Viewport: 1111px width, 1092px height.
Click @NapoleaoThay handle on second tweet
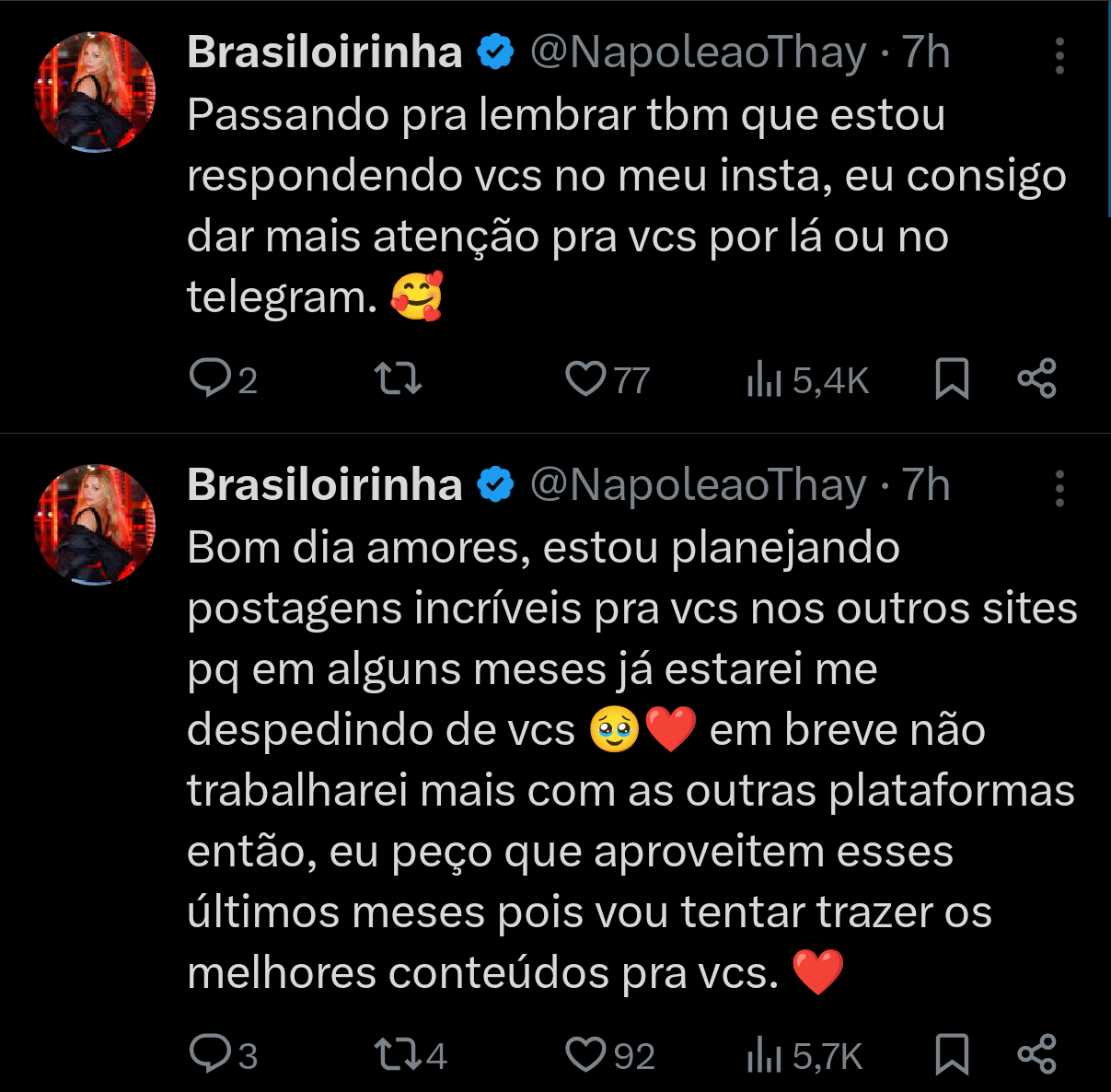pyautogui.click(x=698, y=485)
